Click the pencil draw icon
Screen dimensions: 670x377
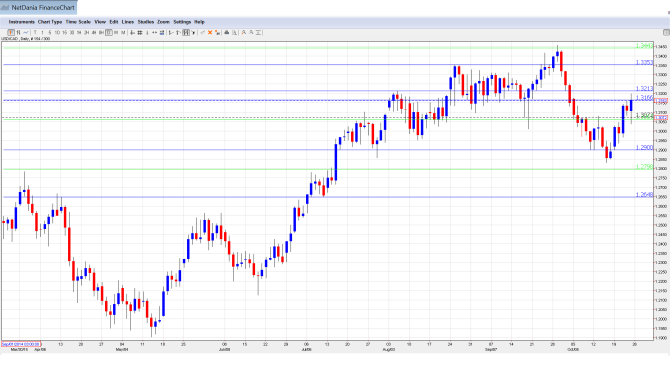coord(203,32)
